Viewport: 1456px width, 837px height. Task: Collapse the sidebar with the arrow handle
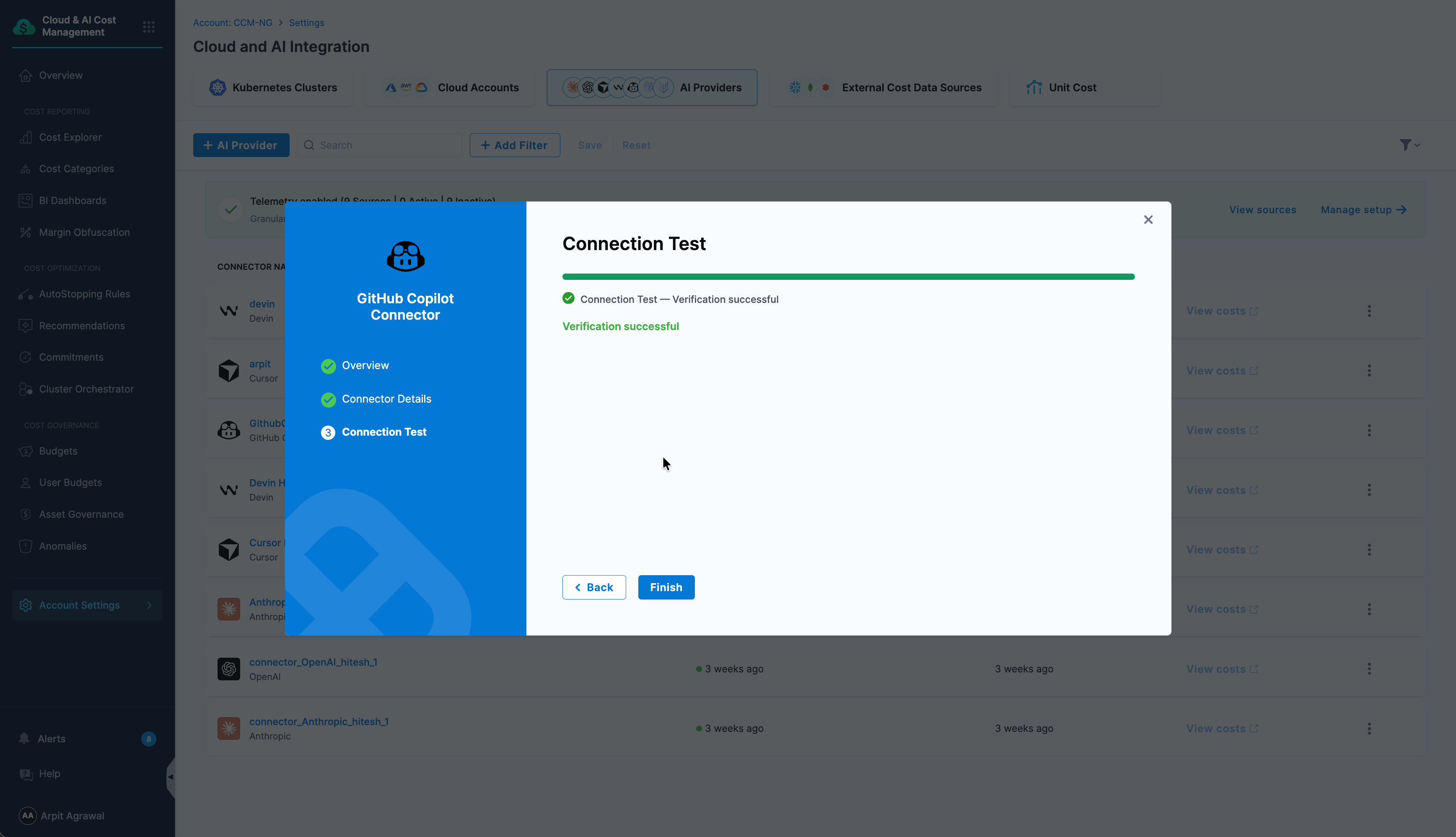[x=170, y=777]
